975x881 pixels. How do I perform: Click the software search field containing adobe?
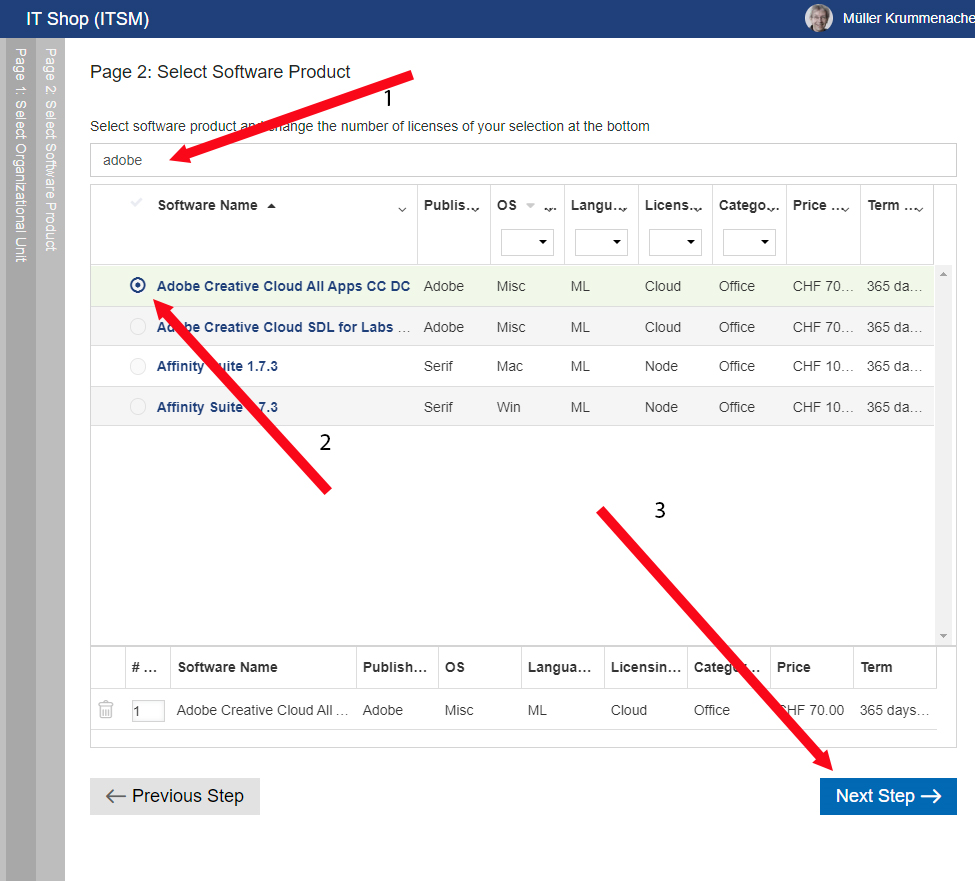point(523,160)
